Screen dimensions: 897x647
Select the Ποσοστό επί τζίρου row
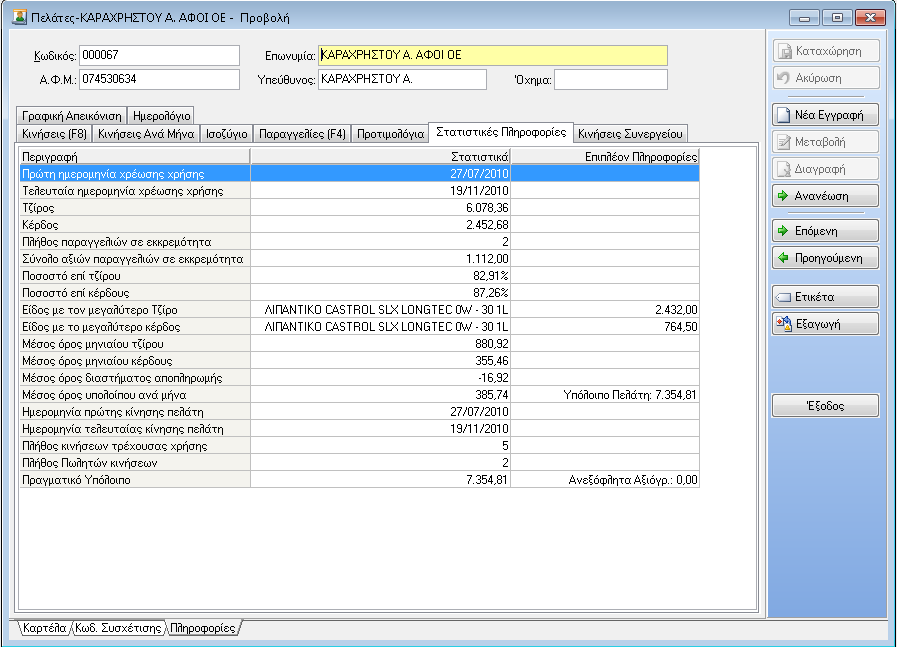[x=359, y=276]
